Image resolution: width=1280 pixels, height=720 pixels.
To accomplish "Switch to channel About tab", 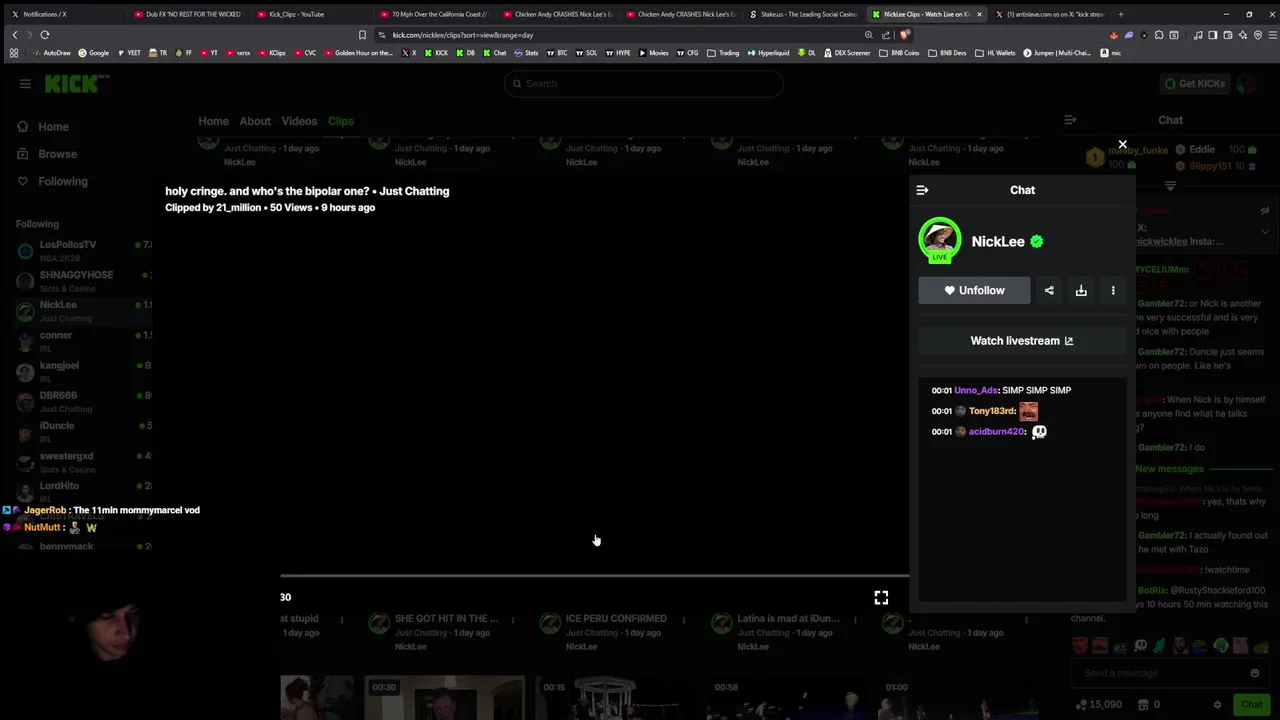I will tap(255, 121).
